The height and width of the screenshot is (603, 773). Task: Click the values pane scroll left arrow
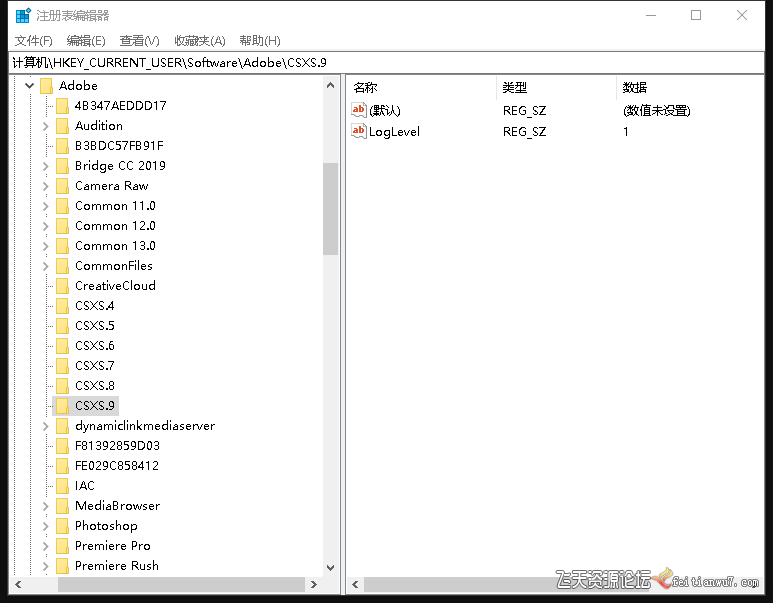coord(355,585)
